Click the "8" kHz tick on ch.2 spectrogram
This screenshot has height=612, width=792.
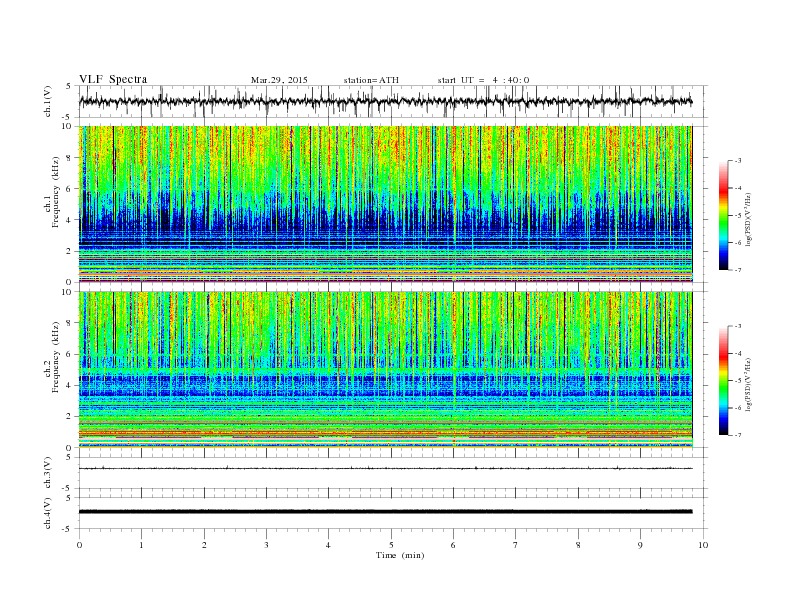pos(70,323)
